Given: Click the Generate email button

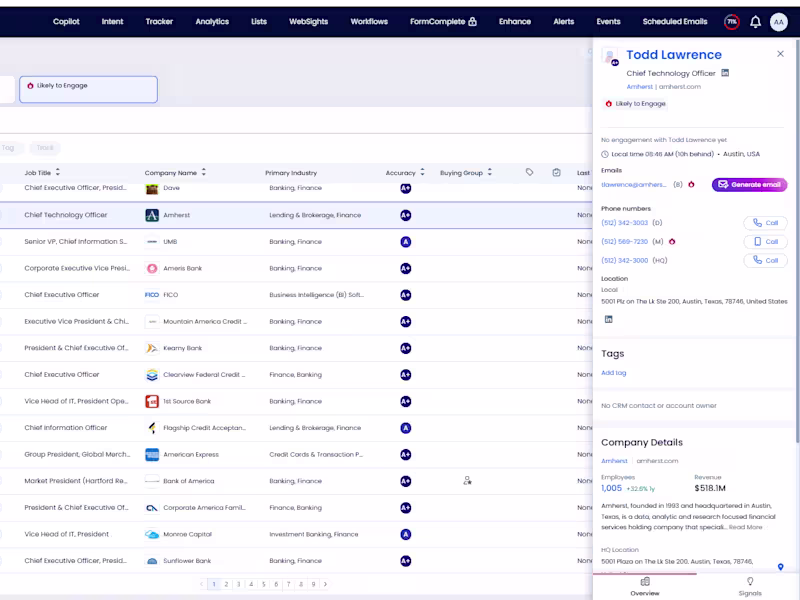Looking at the screenshot, I should tap(749, 185).
